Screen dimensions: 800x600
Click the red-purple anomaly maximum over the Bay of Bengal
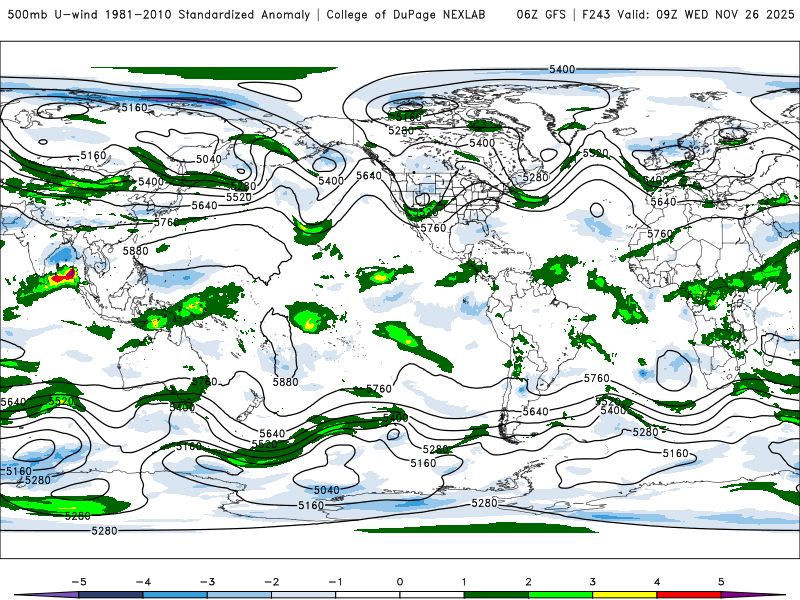click(62, 277)
